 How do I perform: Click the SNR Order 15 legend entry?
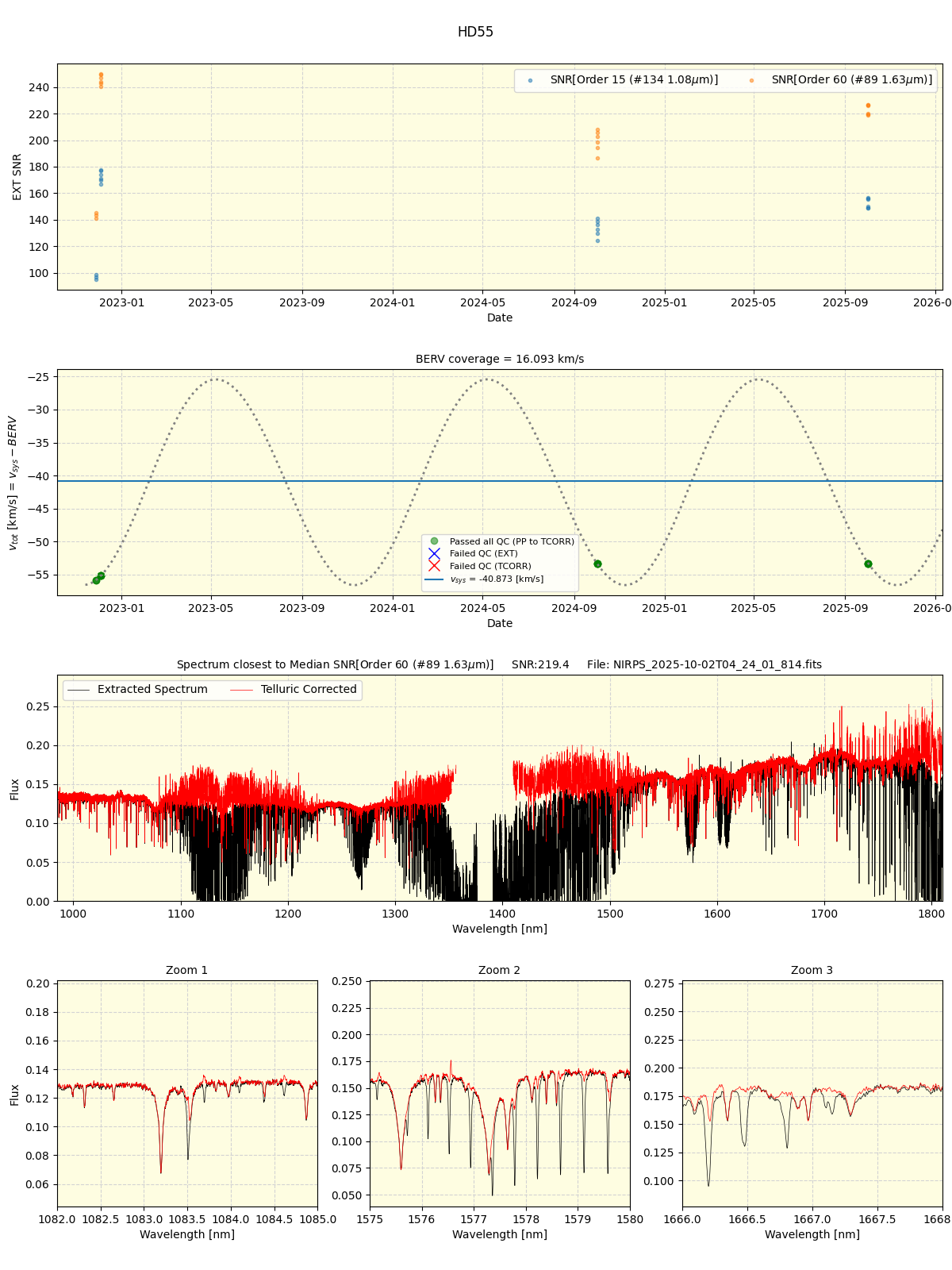coord(624,80)
